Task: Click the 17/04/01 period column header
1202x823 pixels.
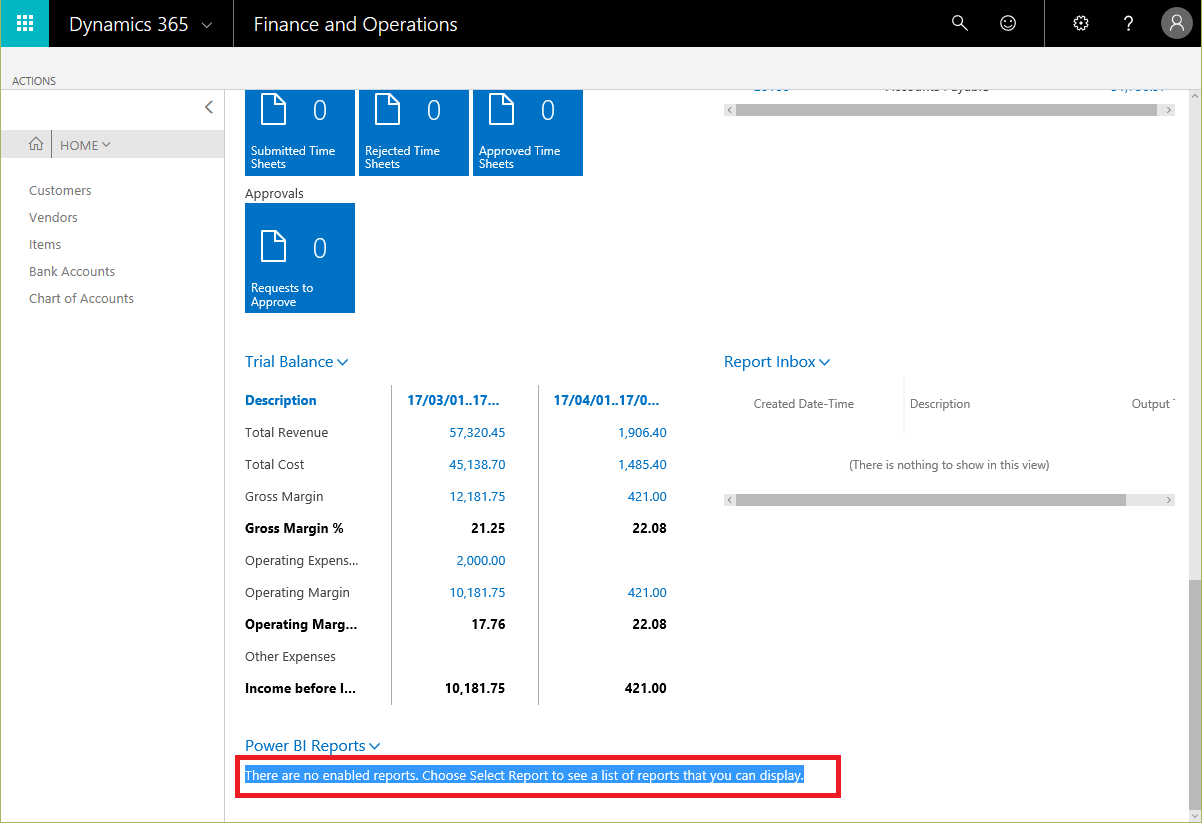Action: click(606, 401)
